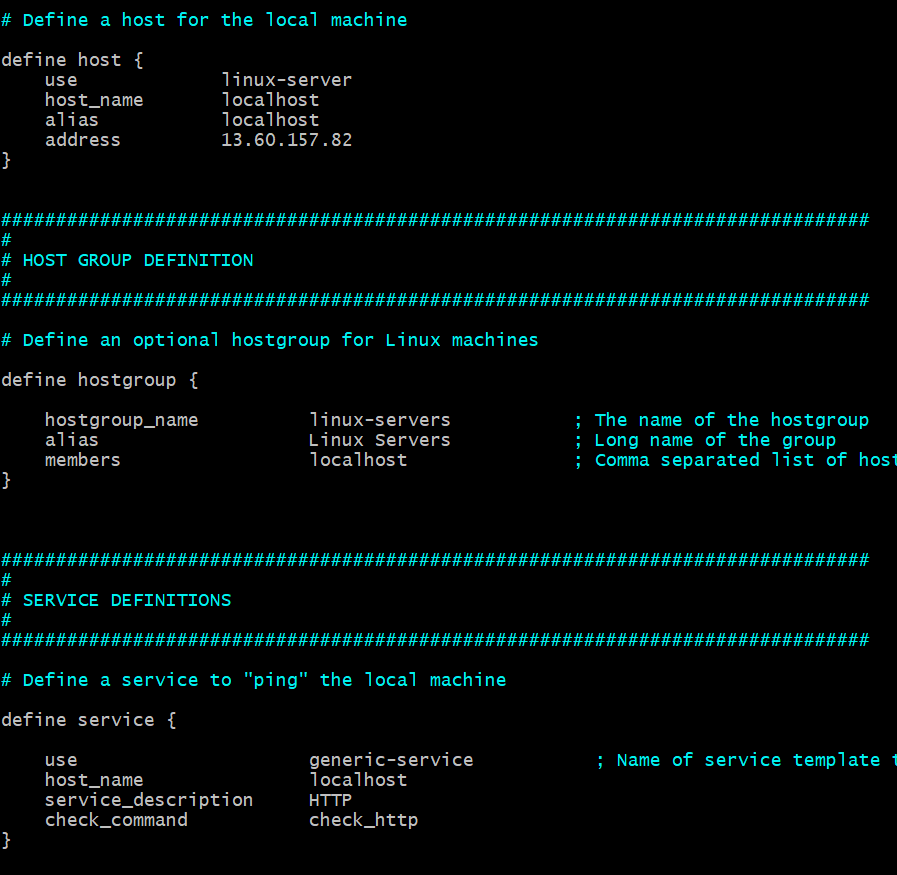Click the HOST GROUP DEFINITION heading
897x875 pixels.
coord(137,260)
